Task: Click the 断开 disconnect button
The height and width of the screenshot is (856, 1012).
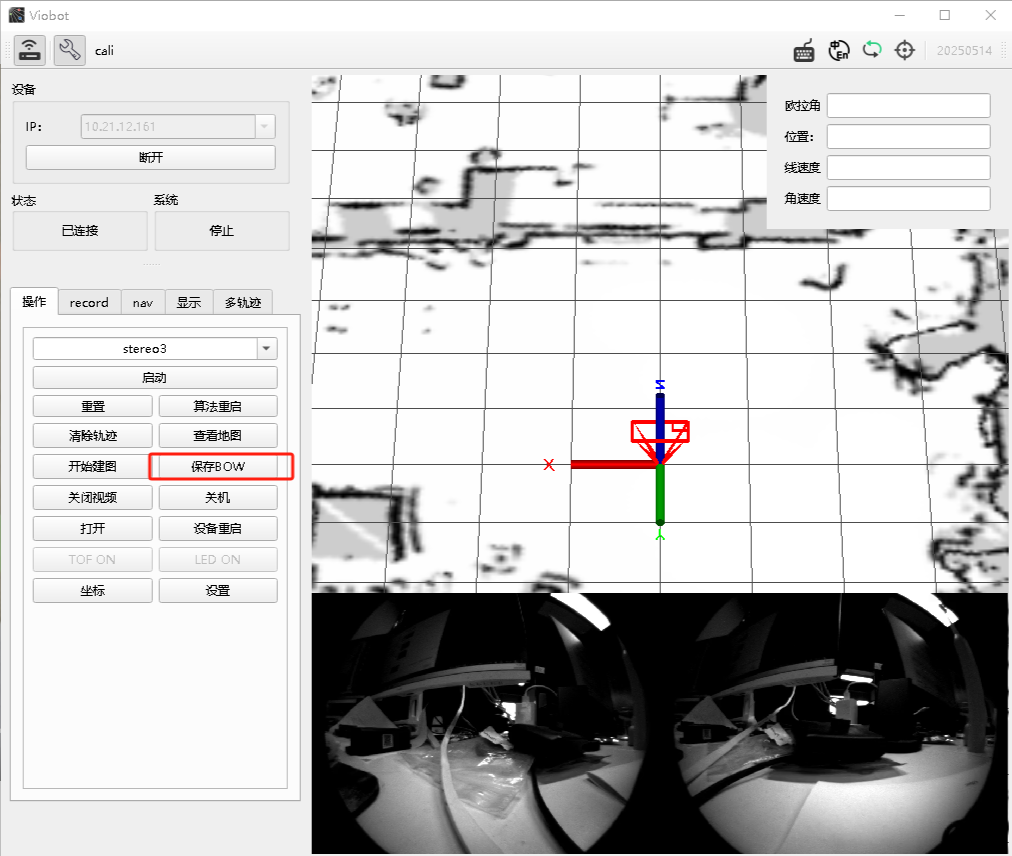Action: [150, 158]
